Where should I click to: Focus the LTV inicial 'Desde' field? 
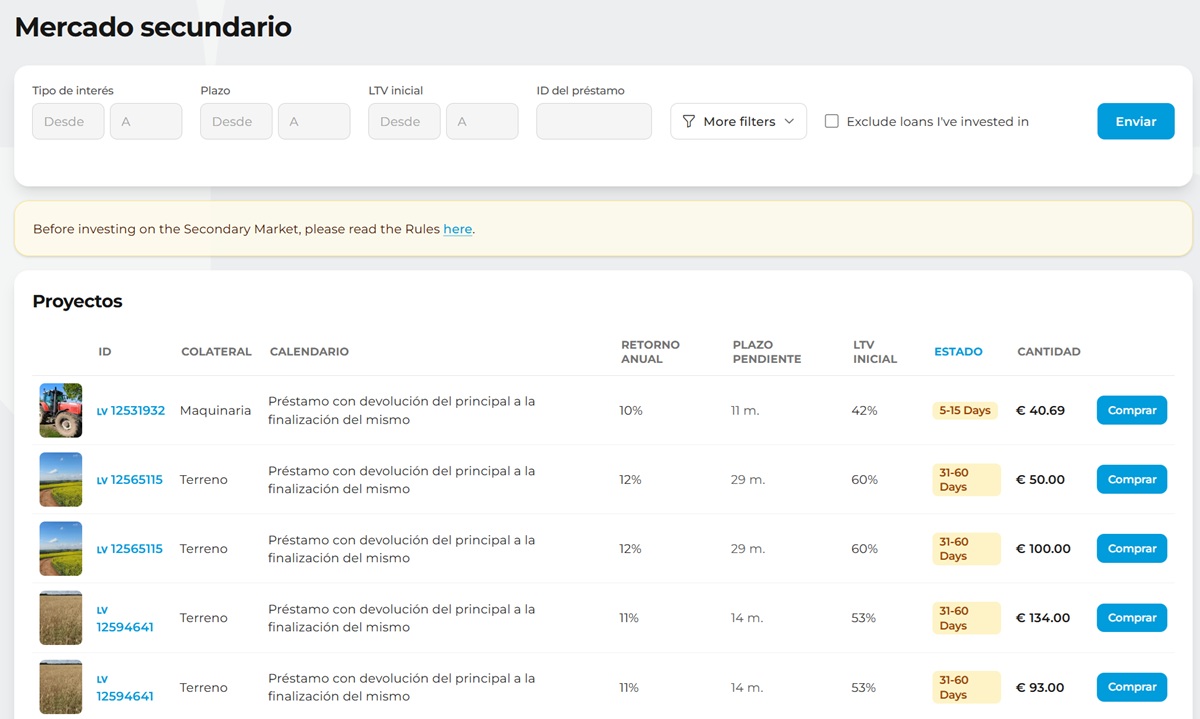(x=404, y=121)
